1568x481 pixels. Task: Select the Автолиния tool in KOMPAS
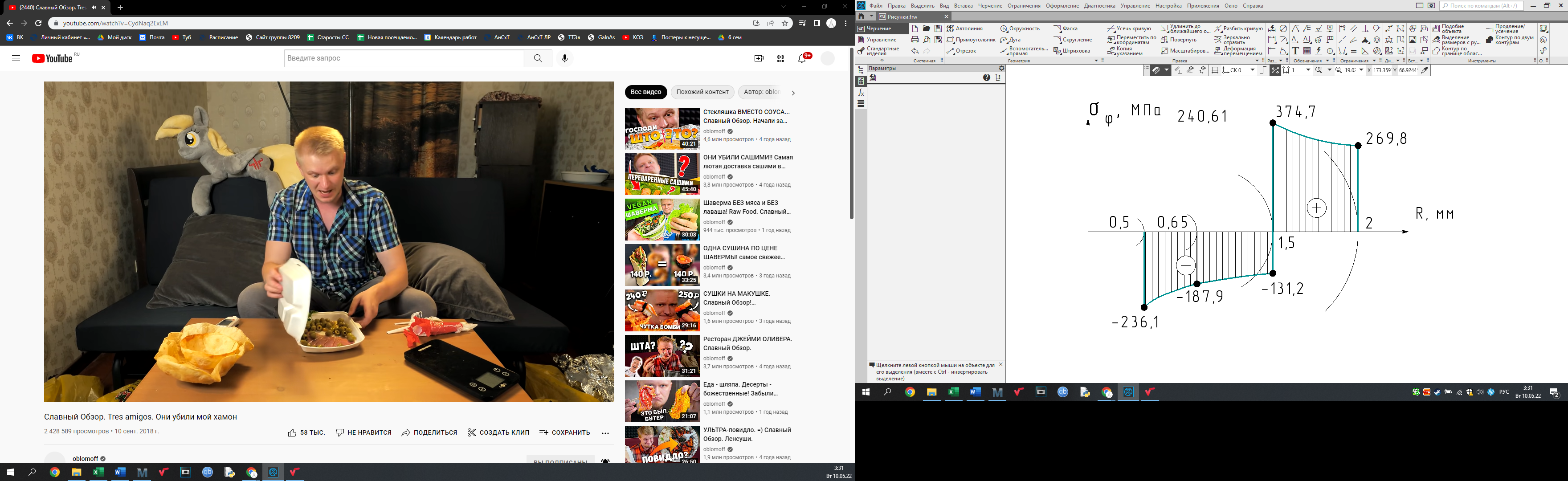point(964,29)
